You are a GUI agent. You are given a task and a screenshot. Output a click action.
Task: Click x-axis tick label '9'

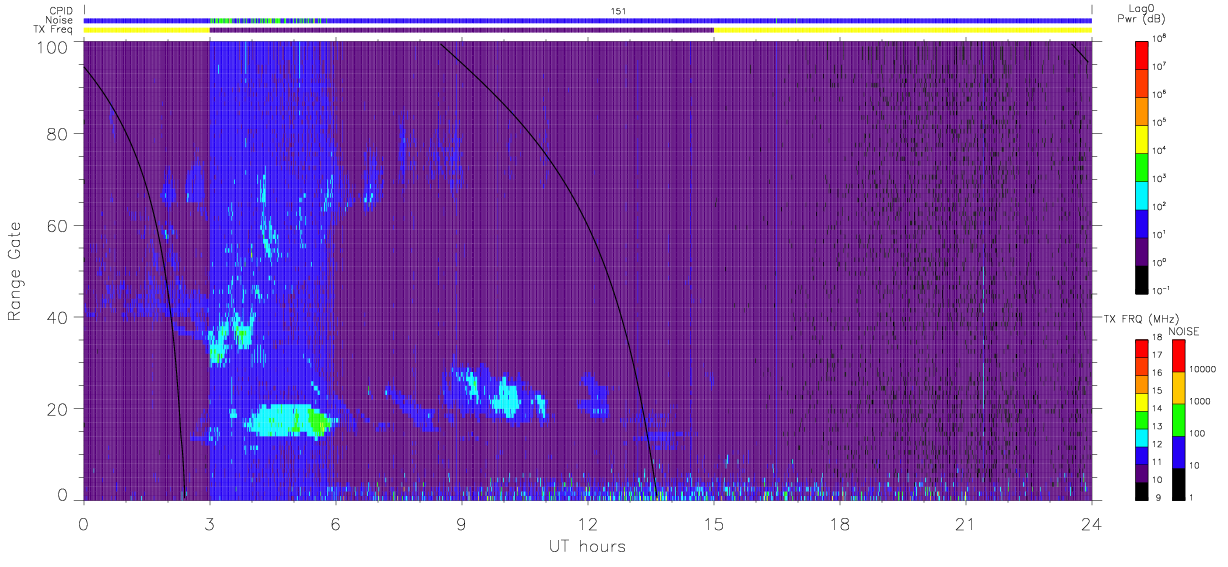(461, 522)
